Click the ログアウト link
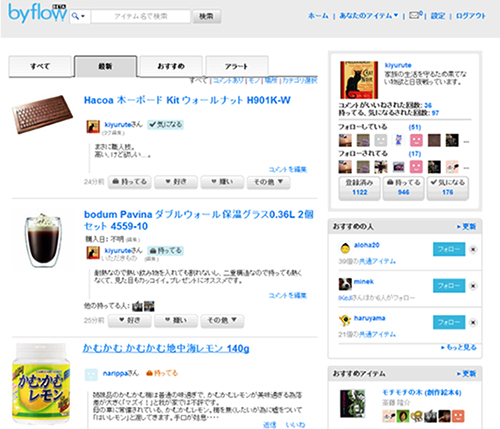The width and height of the screenshot is (500, 429). click(471, 16)
